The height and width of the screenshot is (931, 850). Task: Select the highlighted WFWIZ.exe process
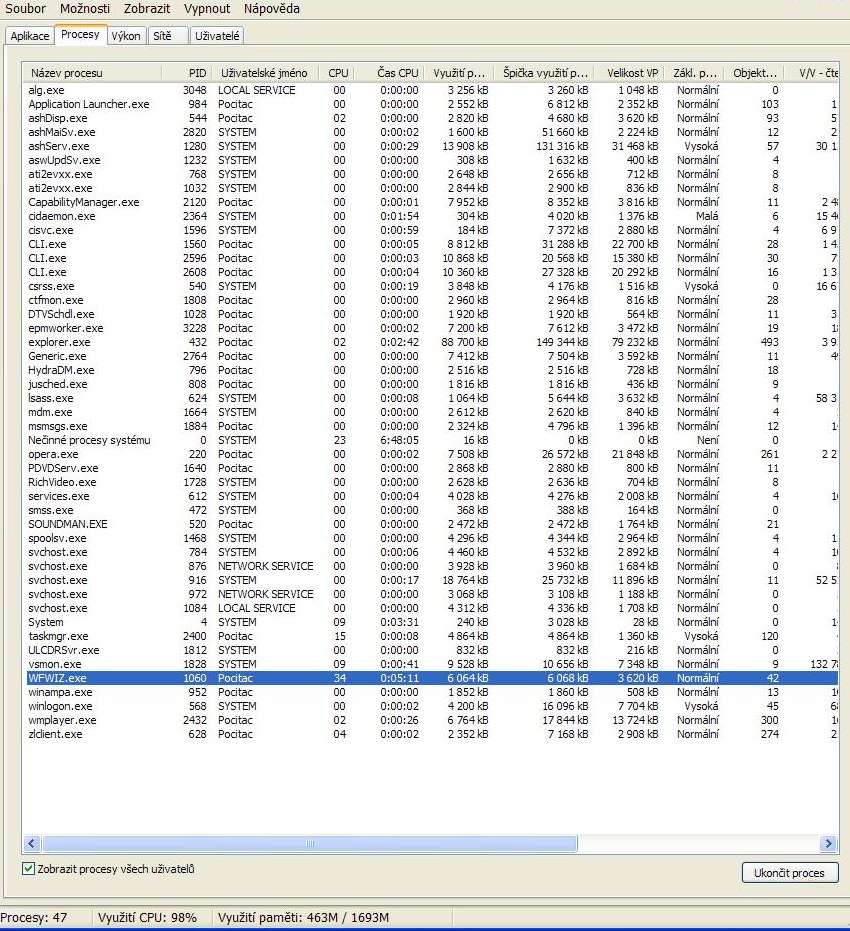coord(432,678)
